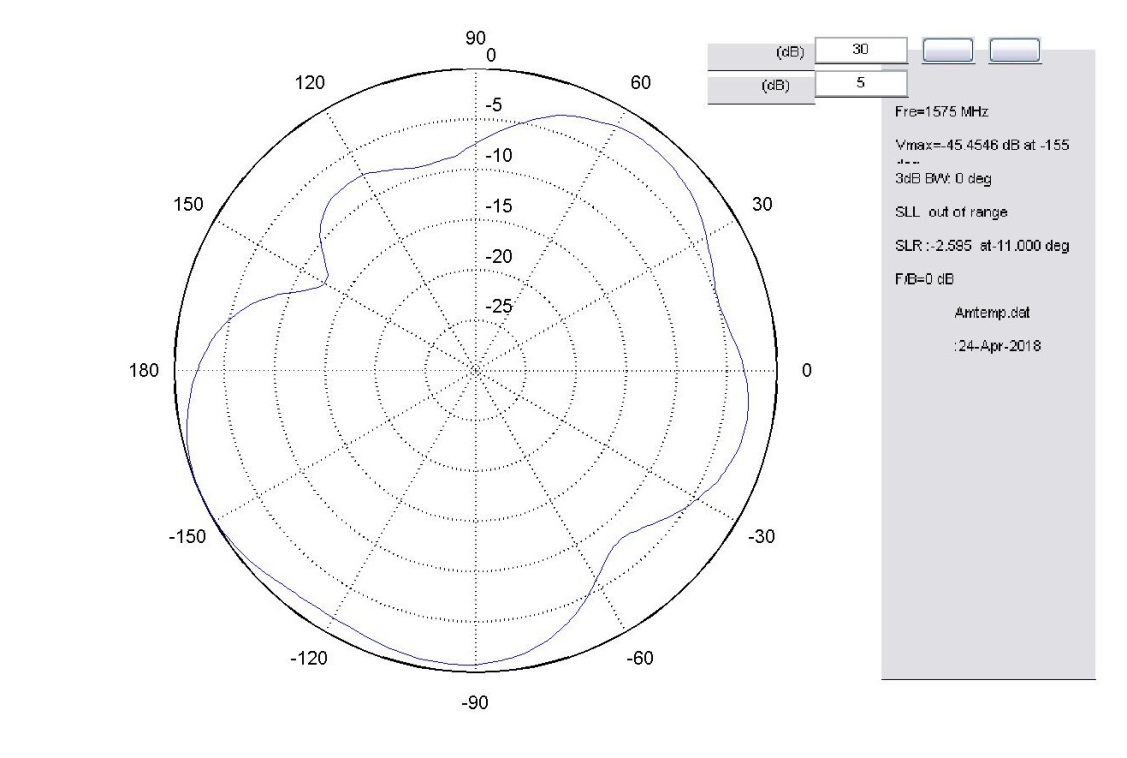Click the -90 degree label below the plot
The image size is (1127, 758).
(474, 704)
